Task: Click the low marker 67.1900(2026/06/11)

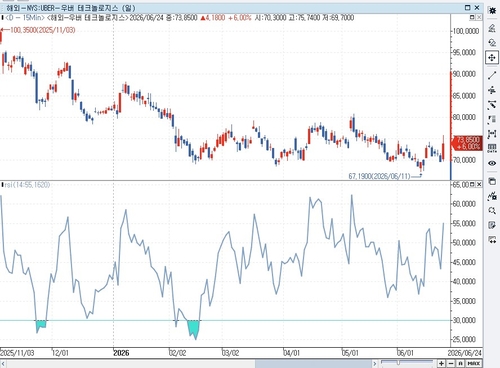Action: click(379, 176)
